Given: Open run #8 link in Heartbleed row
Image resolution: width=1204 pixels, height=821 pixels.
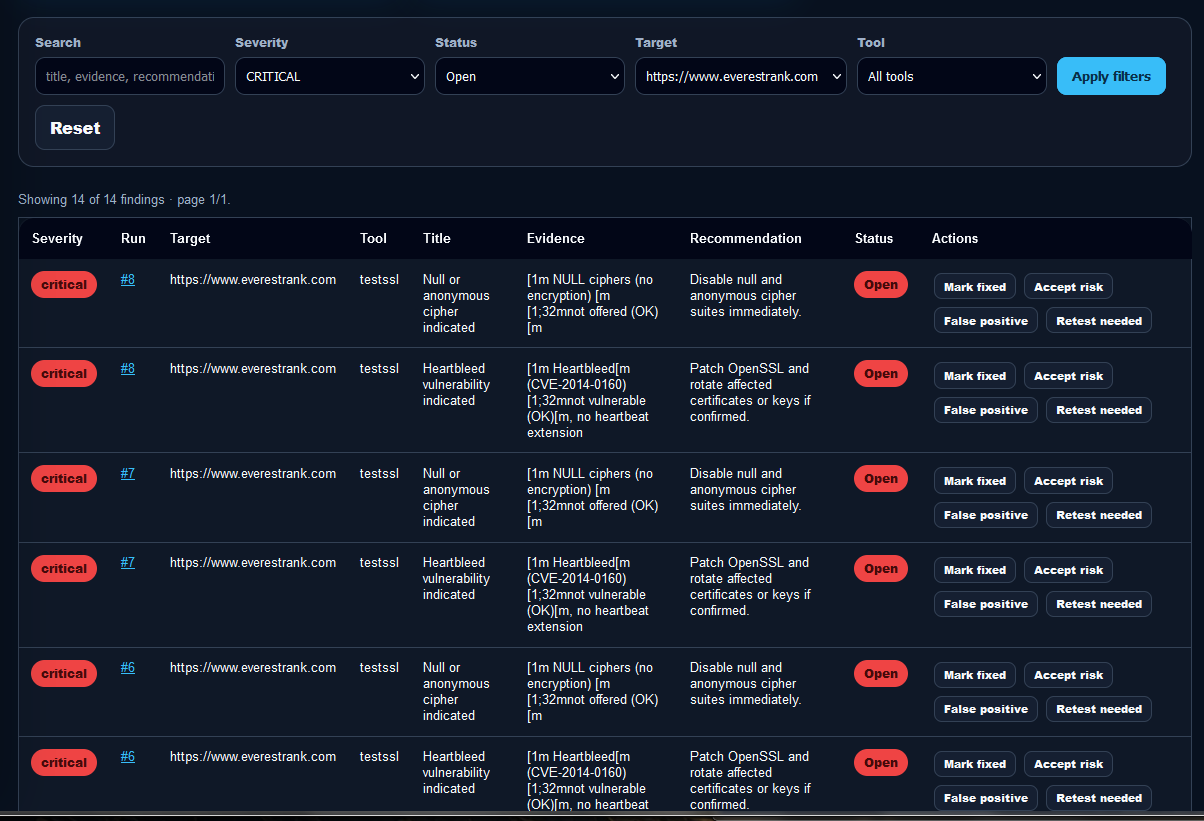Looking at the screenshot, I should (x=128, y=369).
